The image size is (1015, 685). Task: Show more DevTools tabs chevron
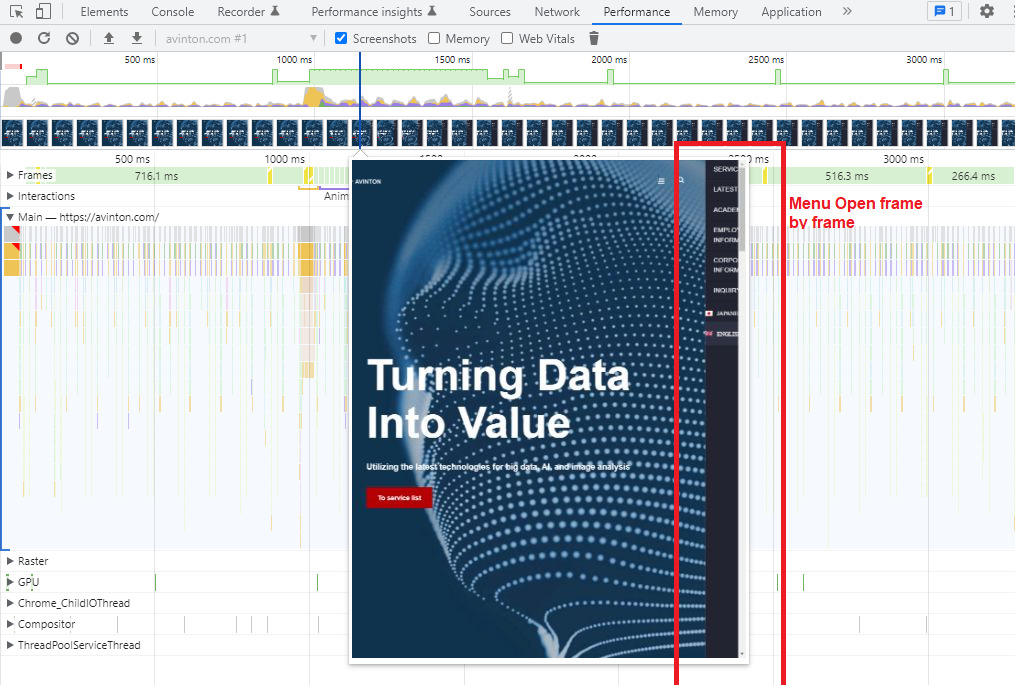(847, 11)
